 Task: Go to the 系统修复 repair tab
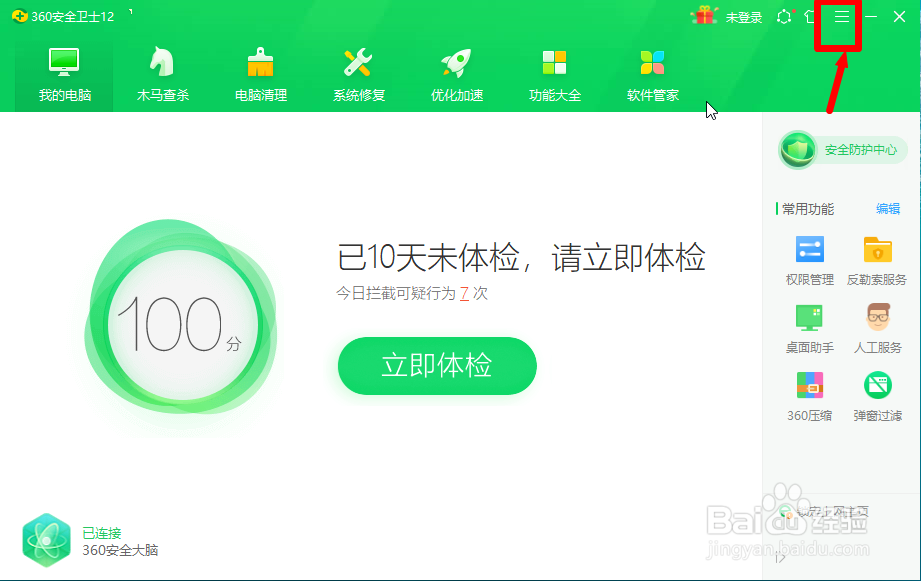tap(359, 75)
